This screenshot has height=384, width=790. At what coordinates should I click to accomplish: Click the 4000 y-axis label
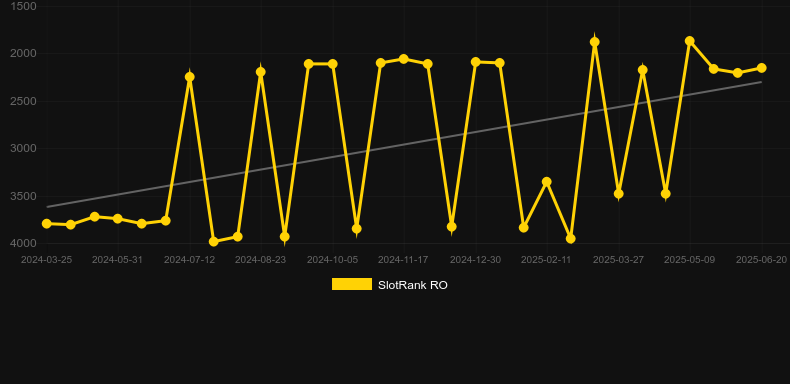tap(23, 243)
